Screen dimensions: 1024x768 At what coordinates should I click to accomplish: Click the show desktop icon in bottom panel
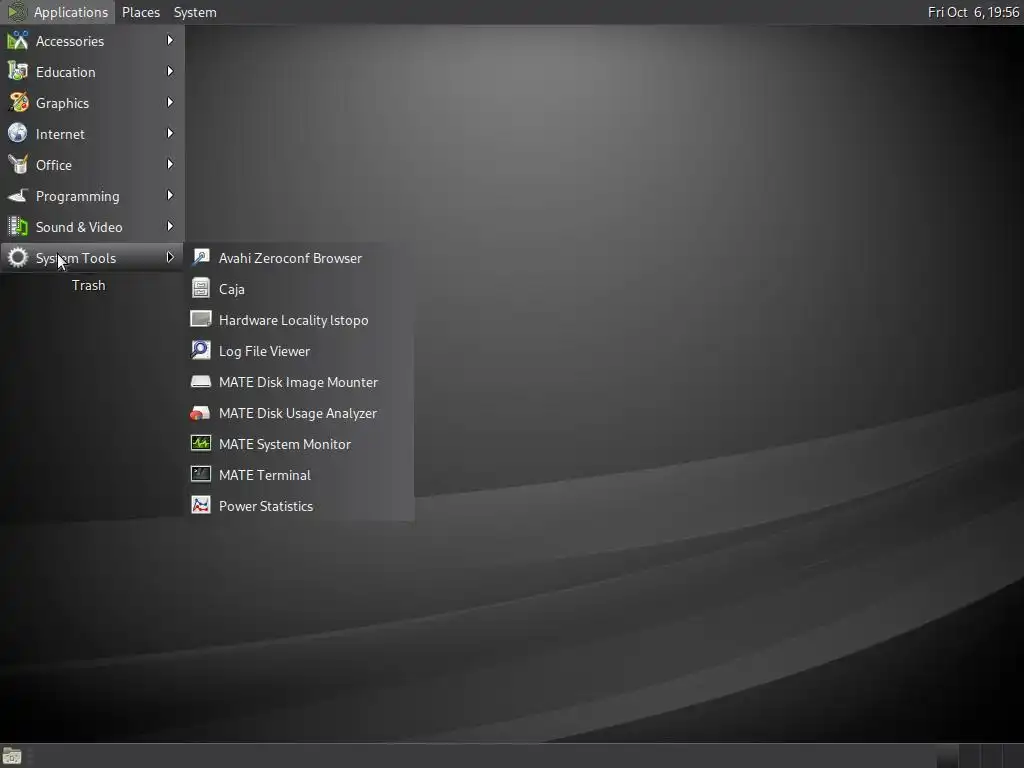[x=12, y=756]
